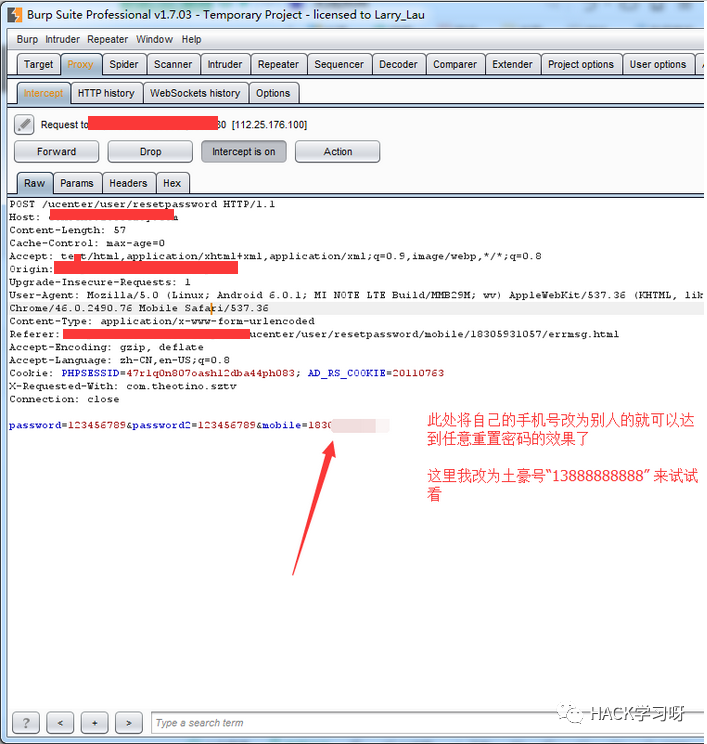The width and height of the screenshot is (707, 744).
Task: Click the 'Content-Length: 57' header line
Action: tap(67, 230)
